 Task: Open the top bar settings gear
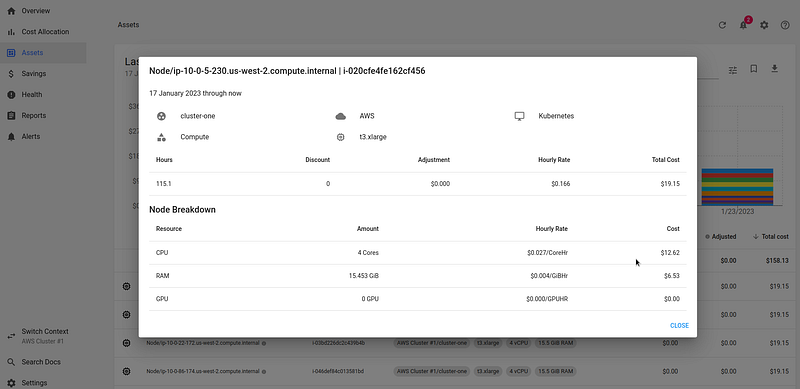click(x=764, y=25)
